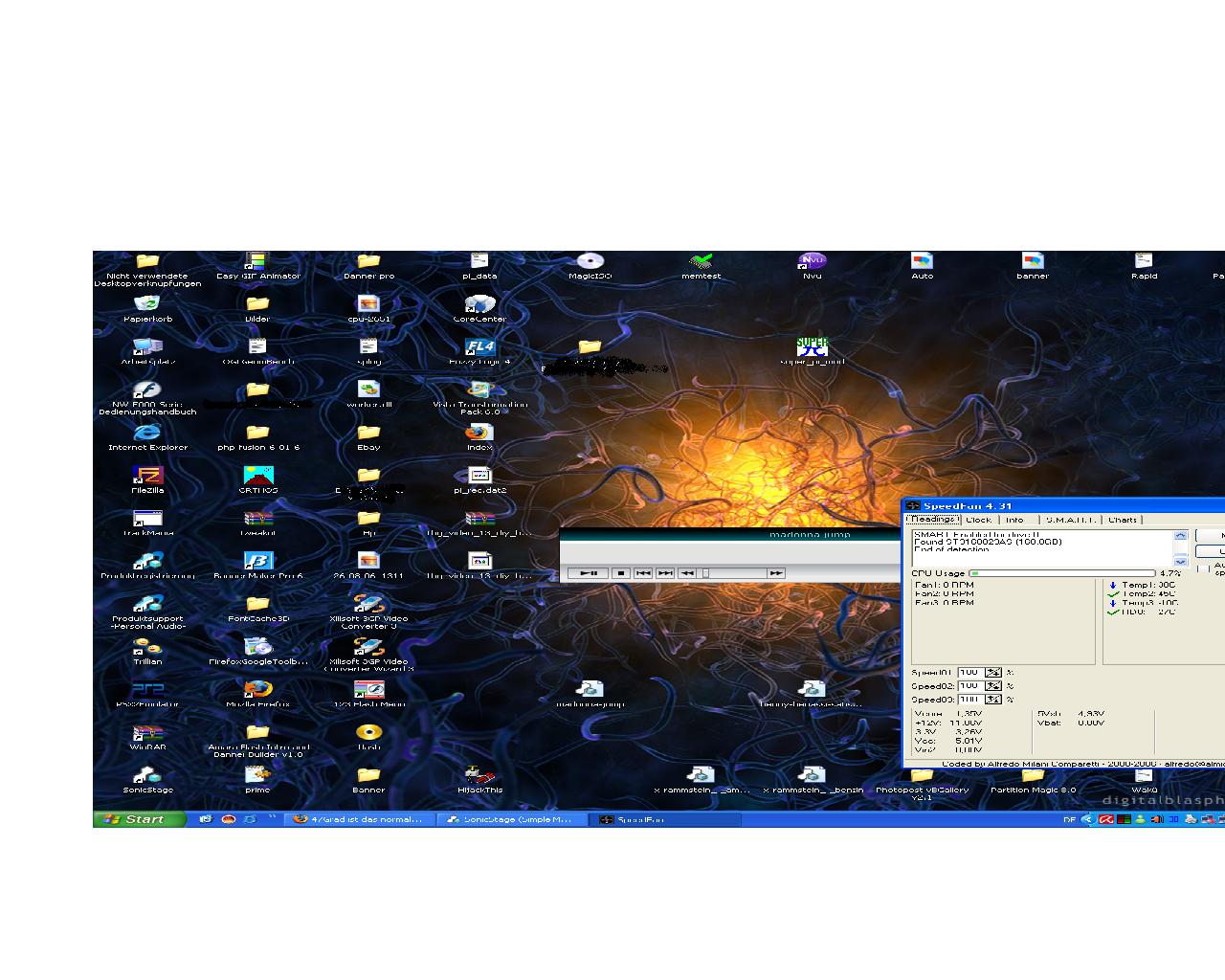Open the FileZilla desktop icon
This screenshot has height=980, width=1225.
tap(147, 476)
